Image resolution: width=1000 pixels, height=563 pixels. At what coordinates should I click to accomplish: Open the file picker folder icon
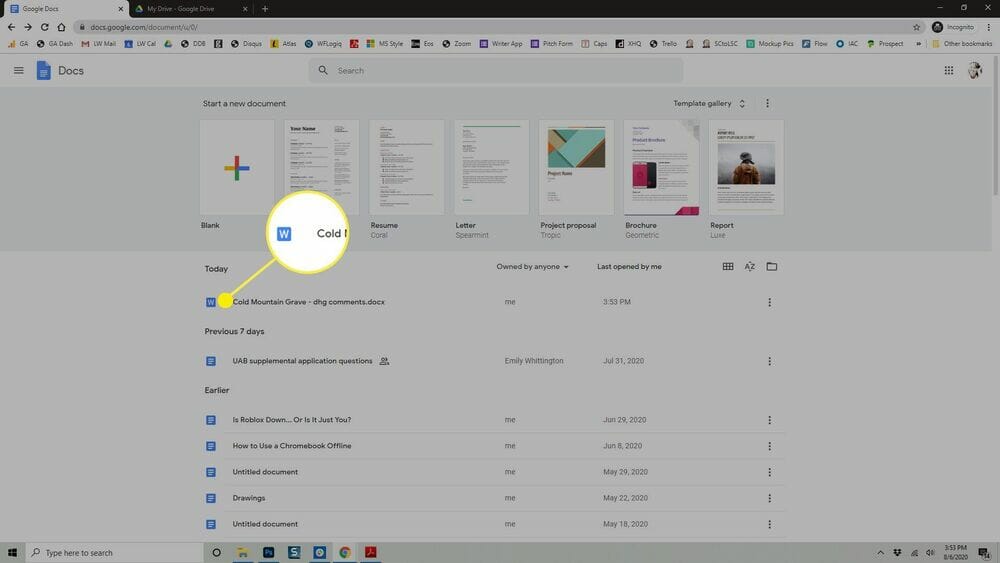pos(772,267)
